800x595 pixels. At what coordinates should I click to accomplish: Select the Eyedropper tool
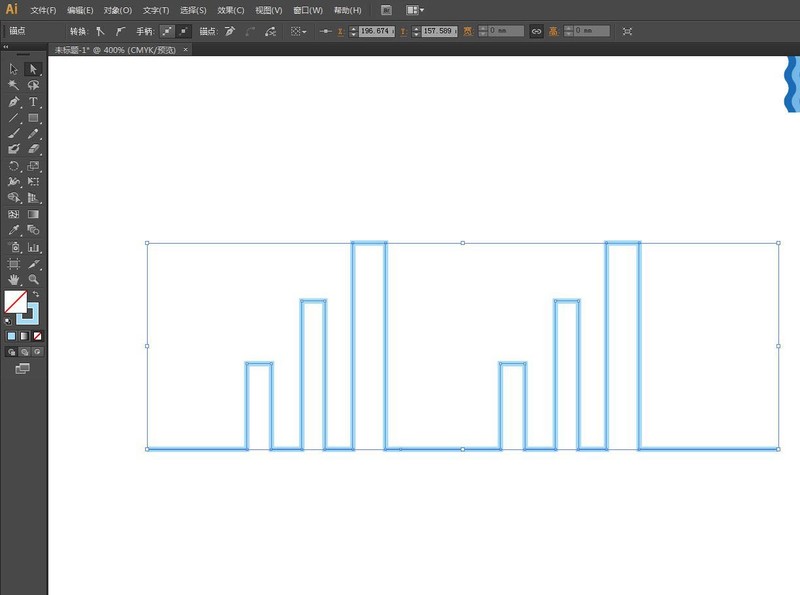pyautogui.click(x=13, y=230)
